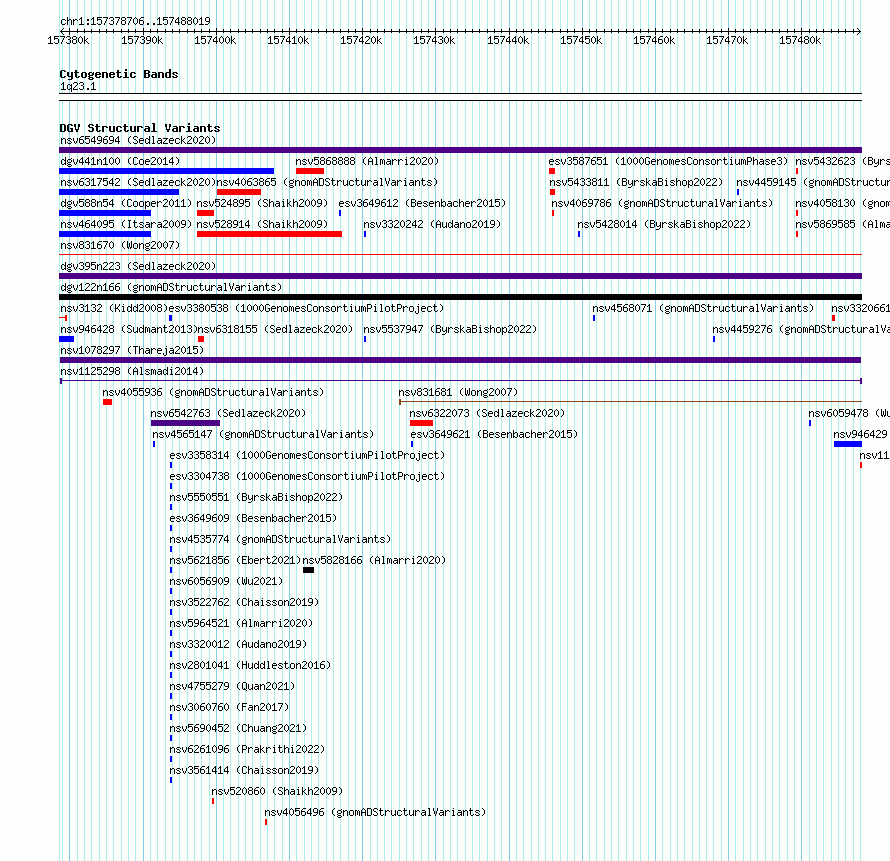Screen dimensions: 890x861
Task: Click red nsv6318155 (Sedlazeck2020) marker
Action: [201, 339]
